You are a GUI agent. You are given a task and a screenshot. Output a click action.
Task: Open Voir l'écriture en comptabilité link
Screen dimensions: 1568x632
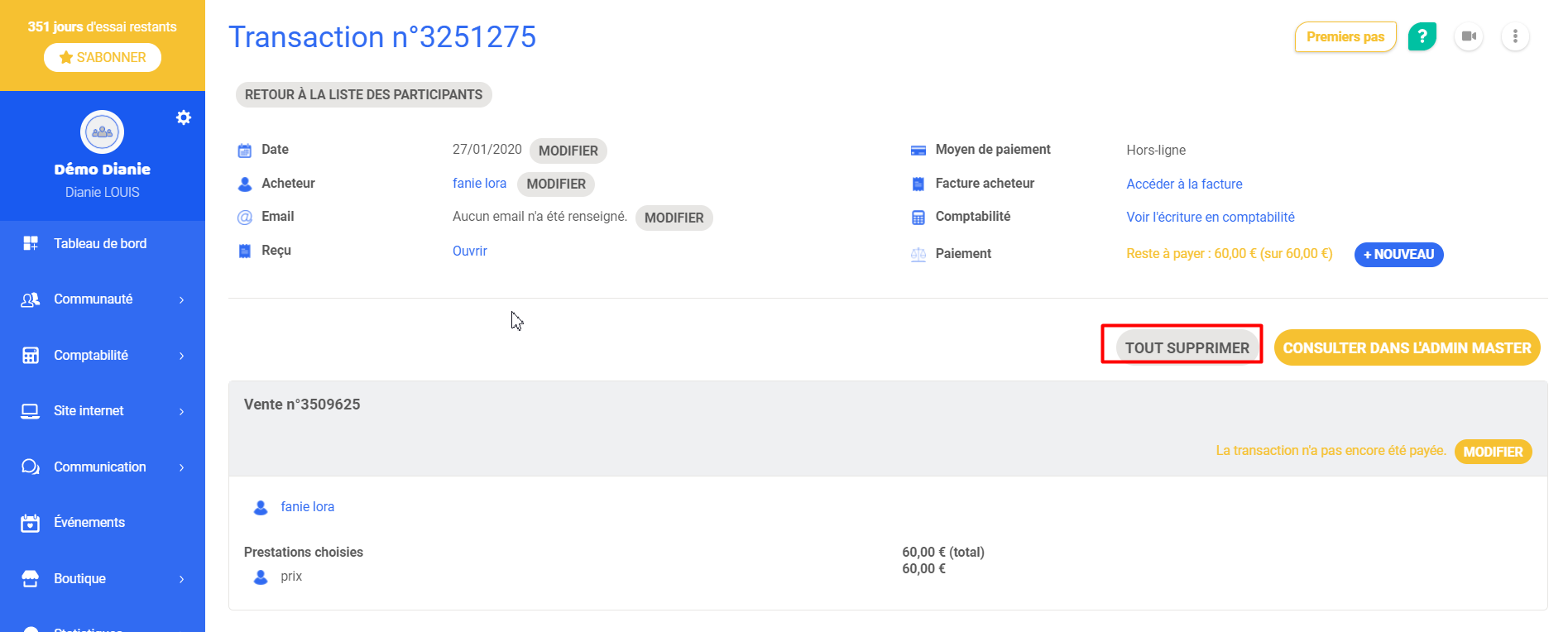1211,217
